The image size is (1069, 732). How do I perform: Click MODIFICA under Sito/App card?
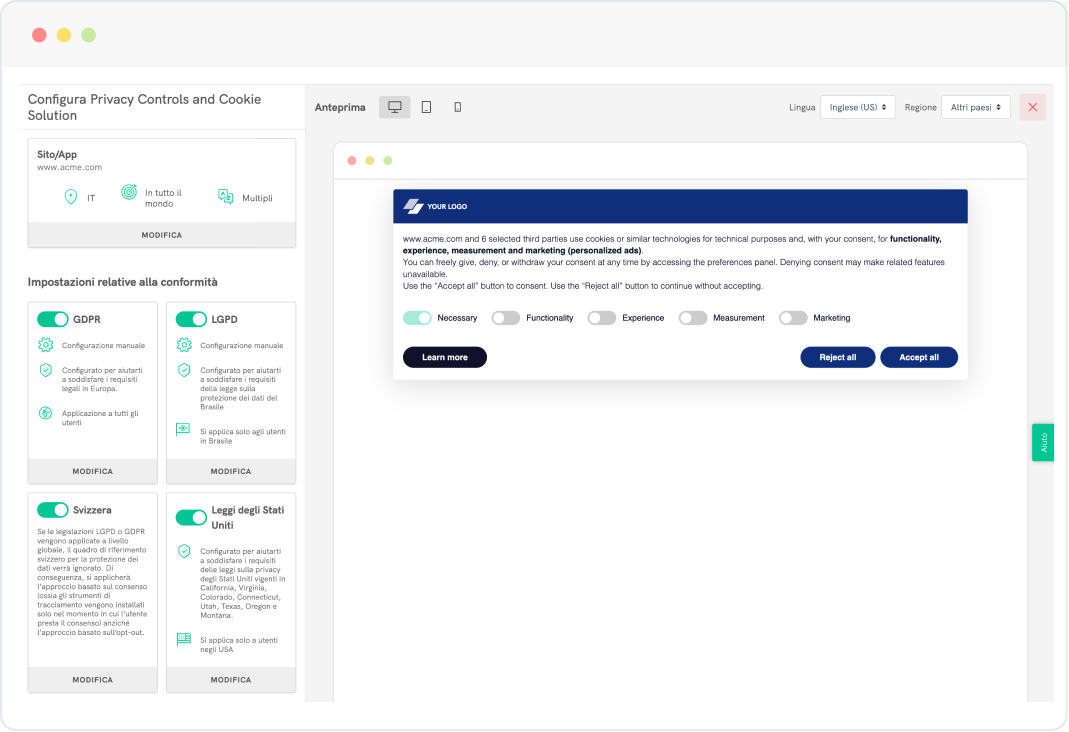click(162, 235)
